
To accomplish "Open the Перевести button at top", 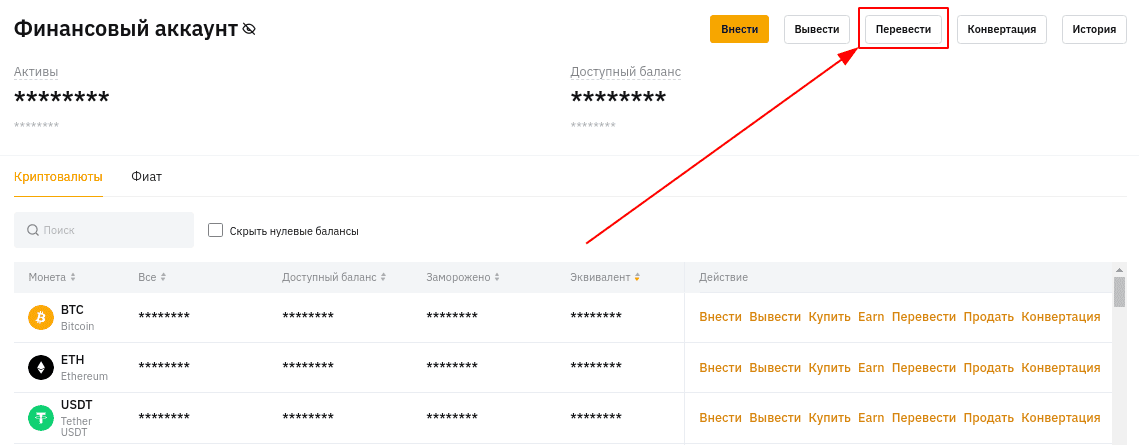I will pos(903,30).
